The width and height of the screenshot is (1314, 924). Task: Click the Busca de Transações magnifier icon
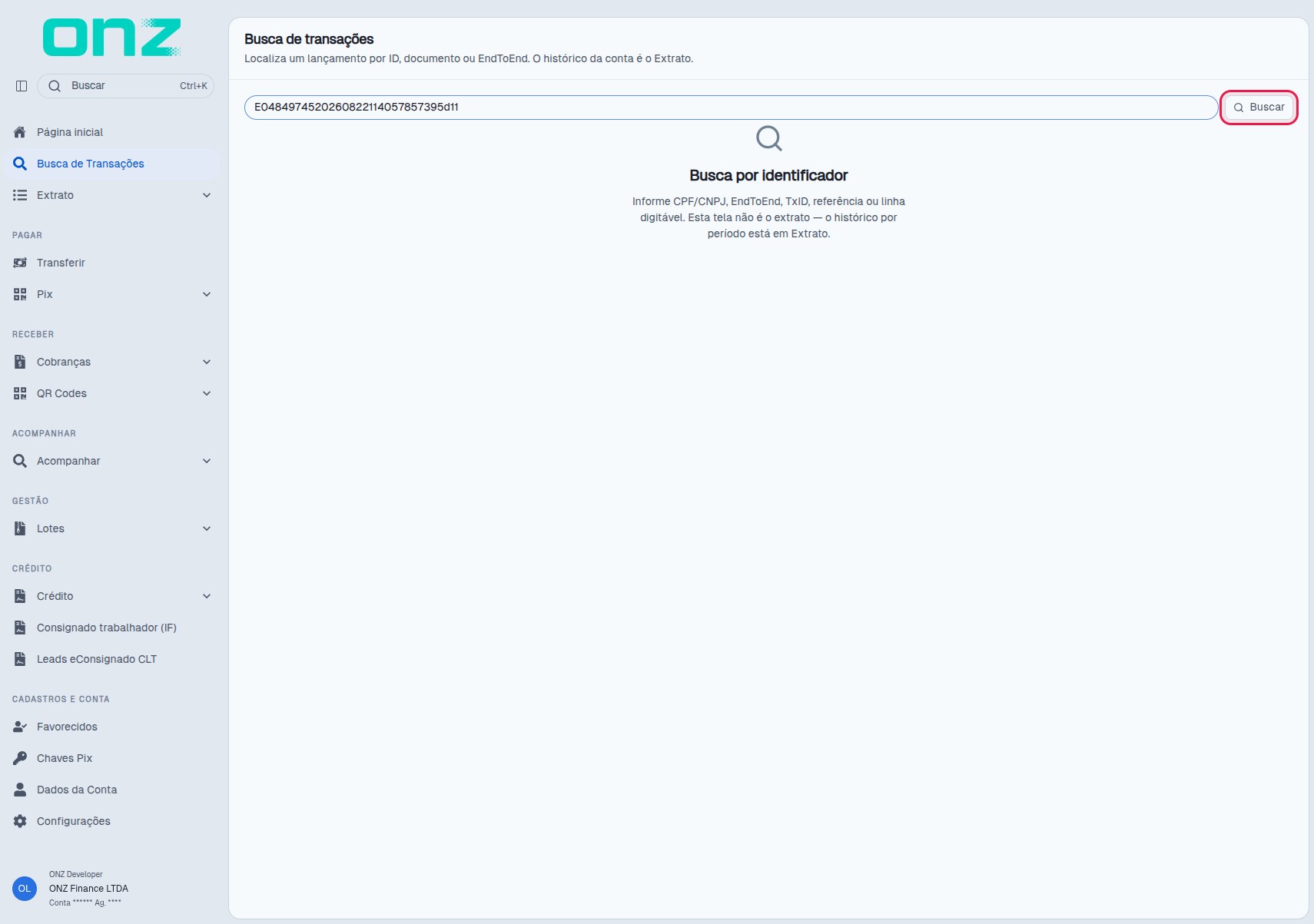20,164
